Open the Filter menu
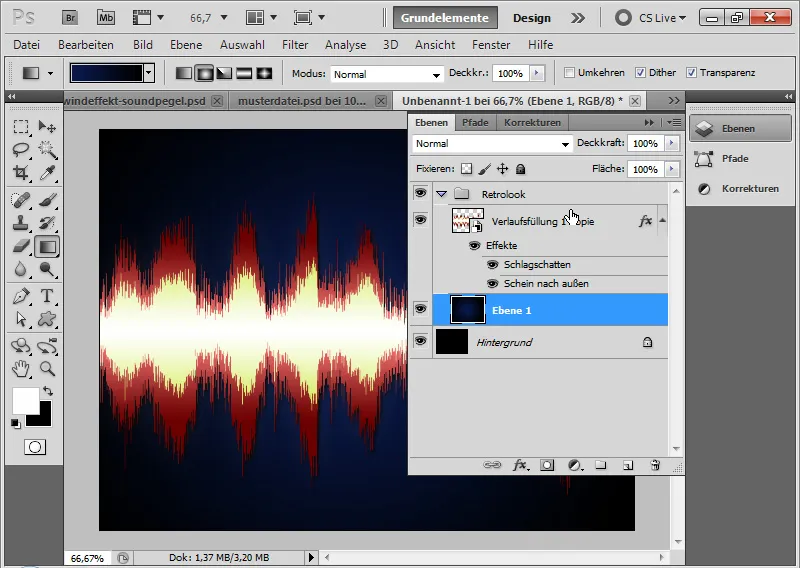 tap(295, 45)
